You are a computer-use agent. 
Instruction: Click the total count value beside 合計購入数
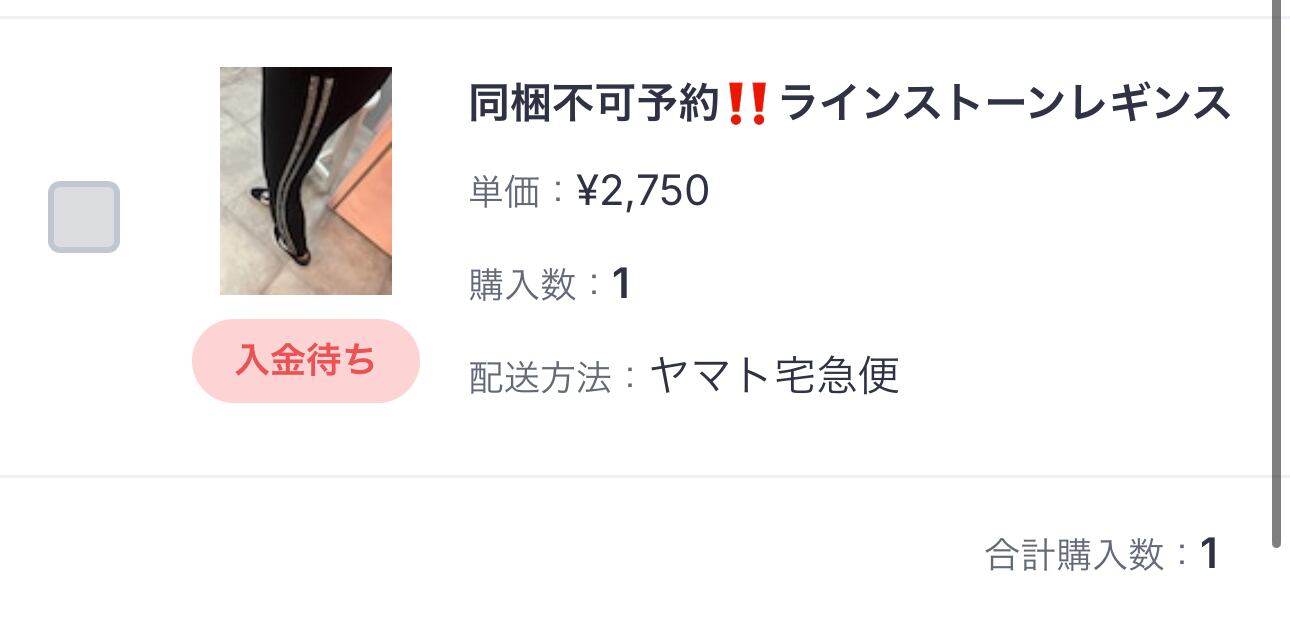coord(1209,554)
